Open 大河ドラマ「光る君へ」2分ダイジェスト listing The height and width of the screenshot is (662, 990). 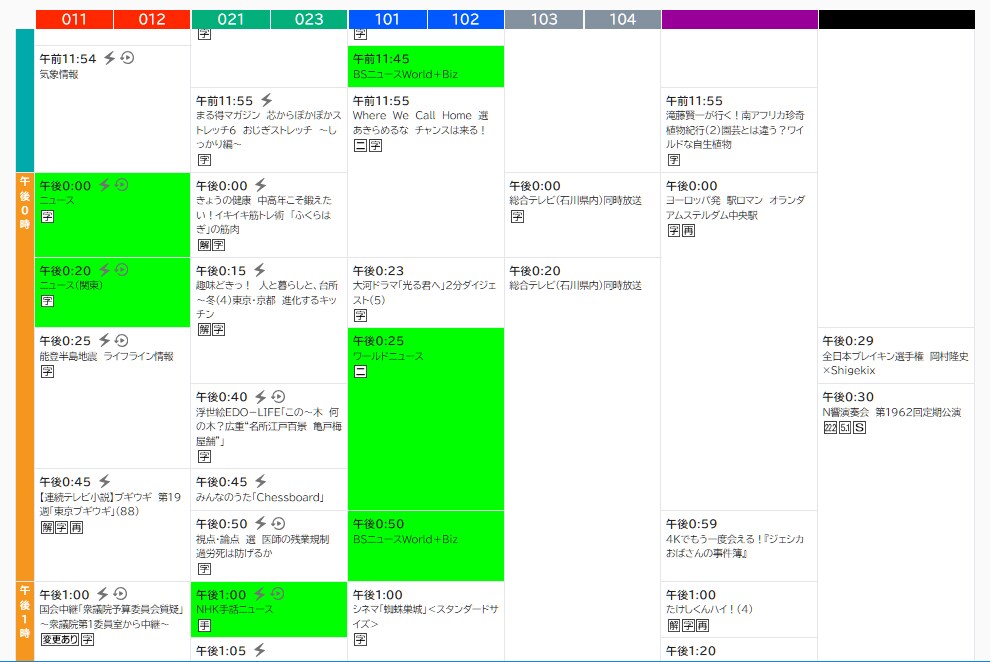click(424, 292)
